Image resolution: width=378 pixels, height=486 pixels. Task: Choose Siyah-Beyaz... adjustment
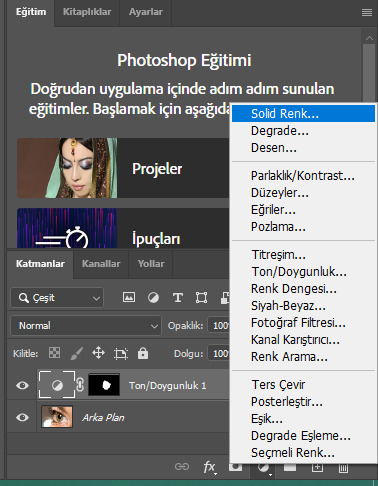point(303,306)
